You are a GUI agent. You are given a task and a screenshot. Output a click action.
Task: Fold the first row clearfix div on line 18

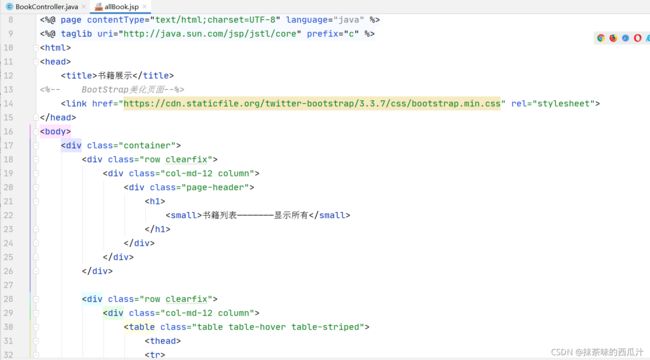pos(36,159)
